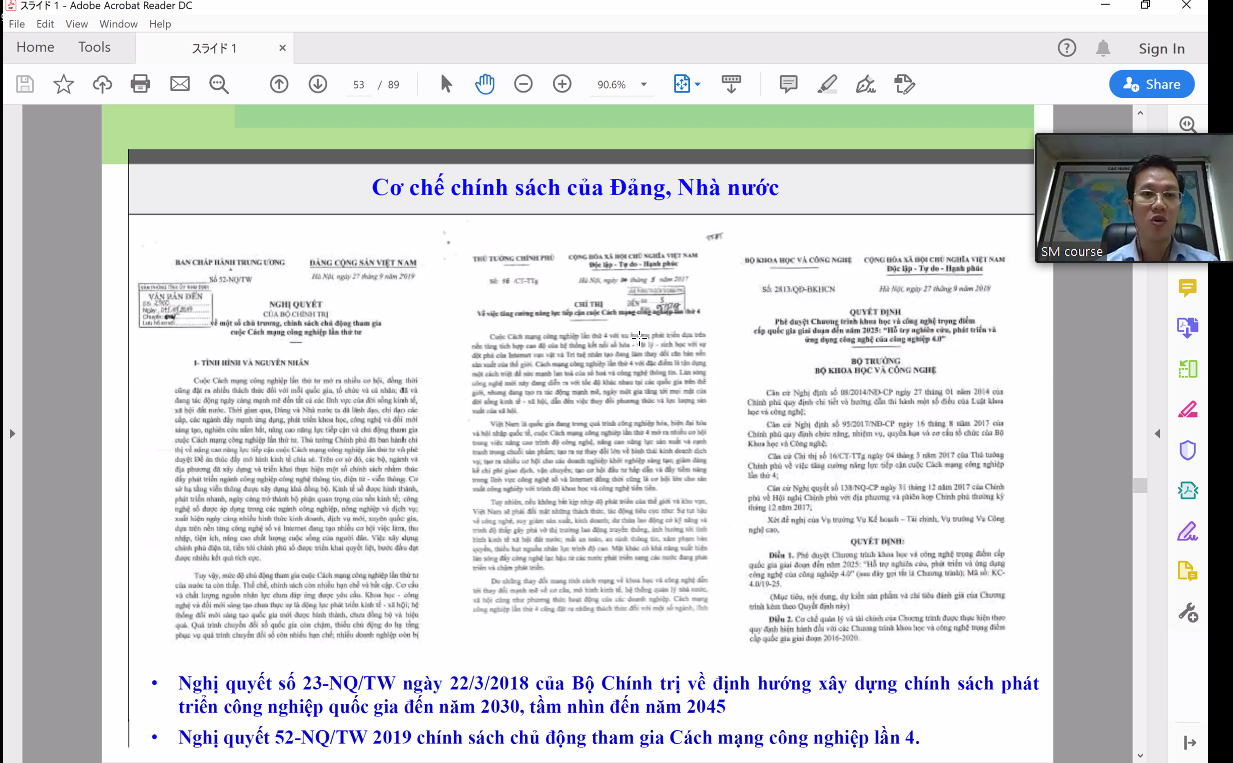The width and height of the screenshot is (1233, 763).
Task: Click the page number input field
Action: (359, 85)
